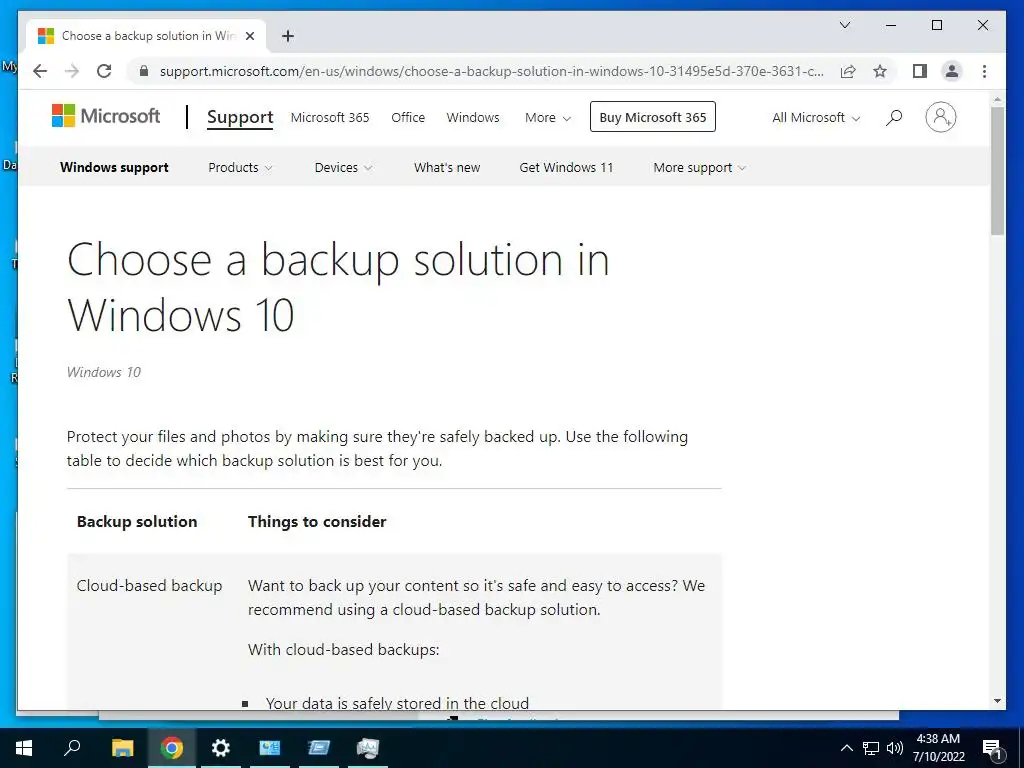
Task: Open the tab search chevron in title bar
Action: (844, 25)
